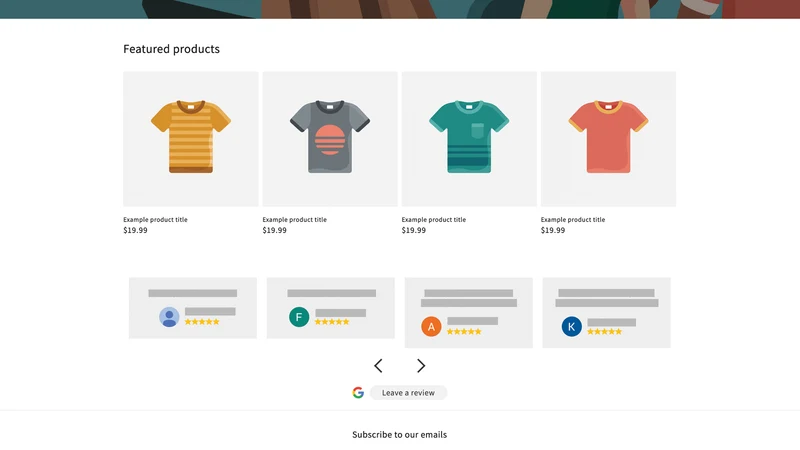Click product title under red shirt

coord(573,219)
